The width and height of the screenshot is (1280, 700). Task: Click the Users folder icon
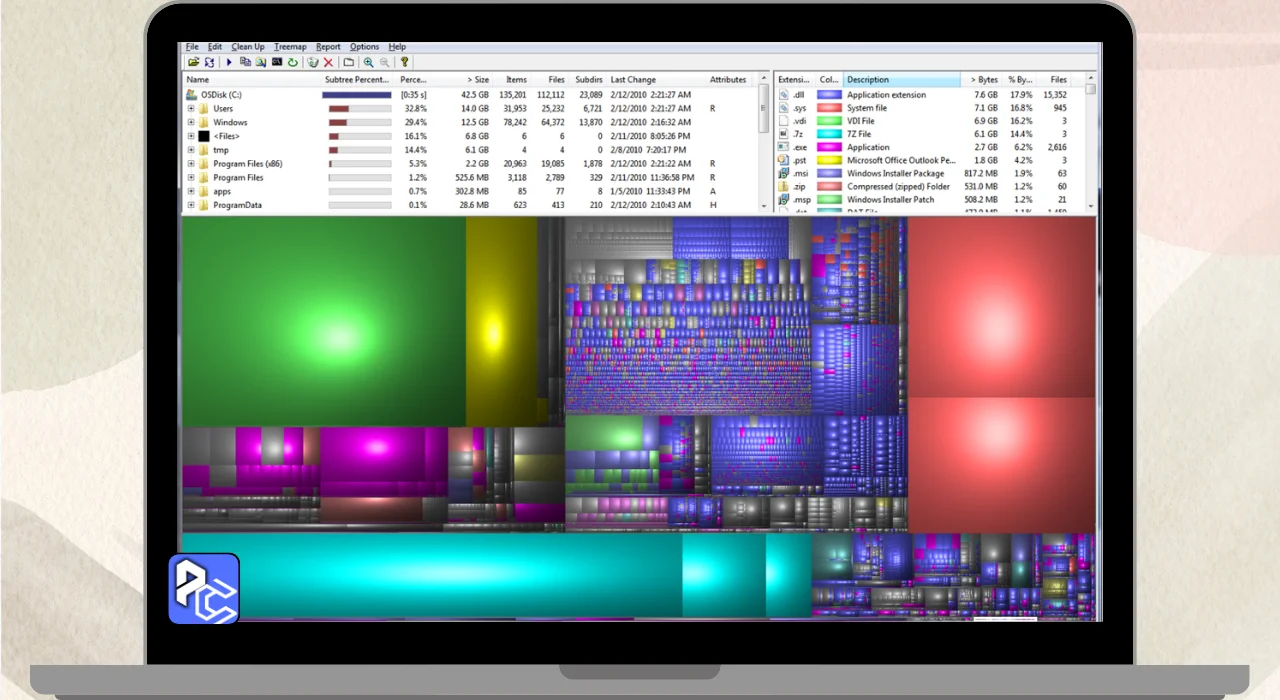[x=203, y=108]
